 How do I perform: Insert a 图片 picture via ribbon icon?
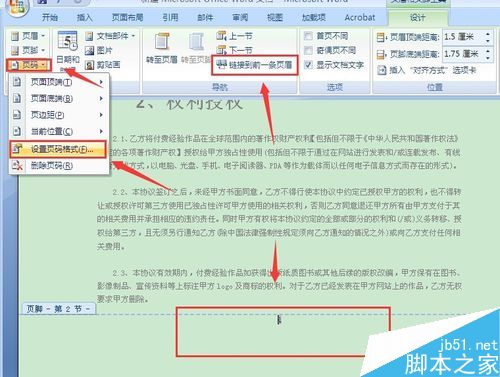[x=90, y=50]
